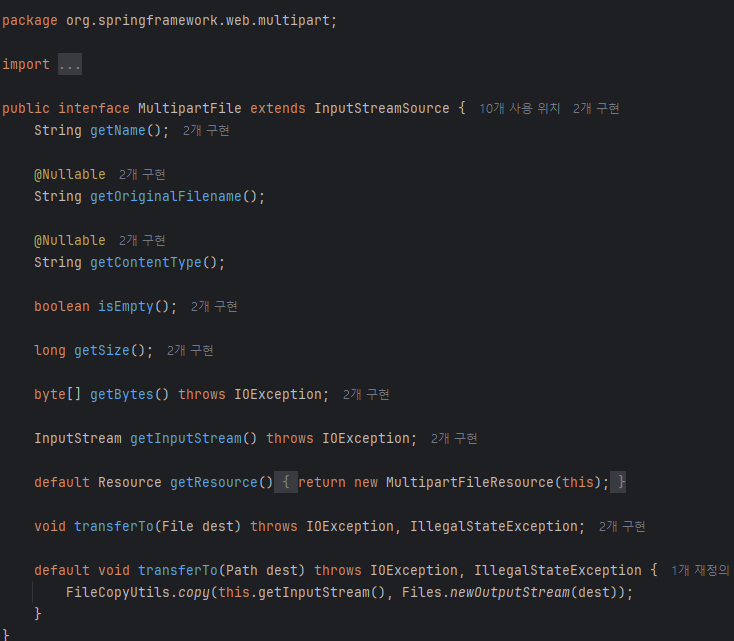This screenshot has width=734, height=641.
Task: Click package name org.springframework.web.multipart
Action: (198, 21)
